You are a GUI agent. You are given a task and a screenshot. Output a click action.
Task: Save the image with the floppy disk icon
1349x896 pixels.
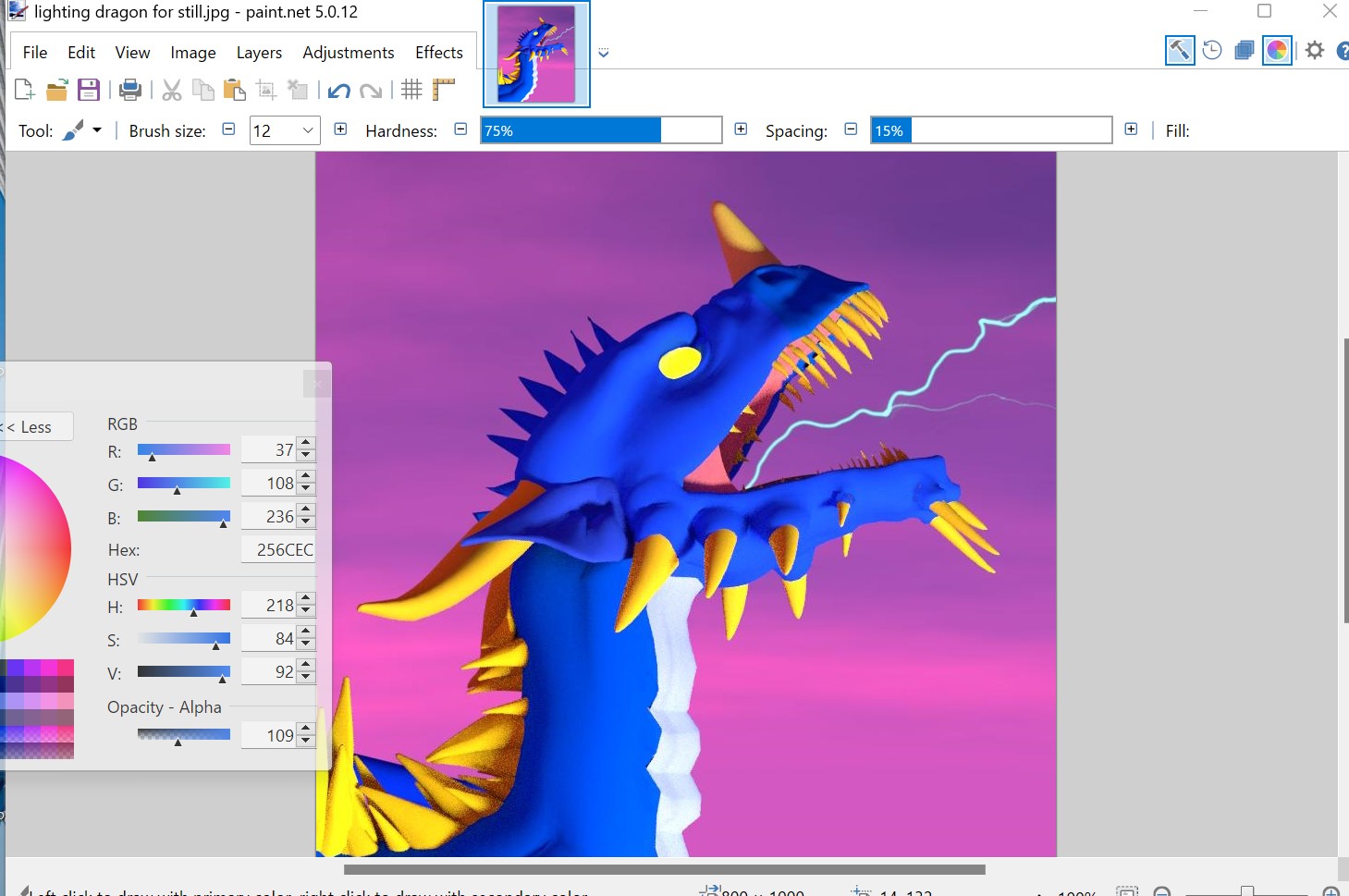pyautogui.click(x=89, y=90)
